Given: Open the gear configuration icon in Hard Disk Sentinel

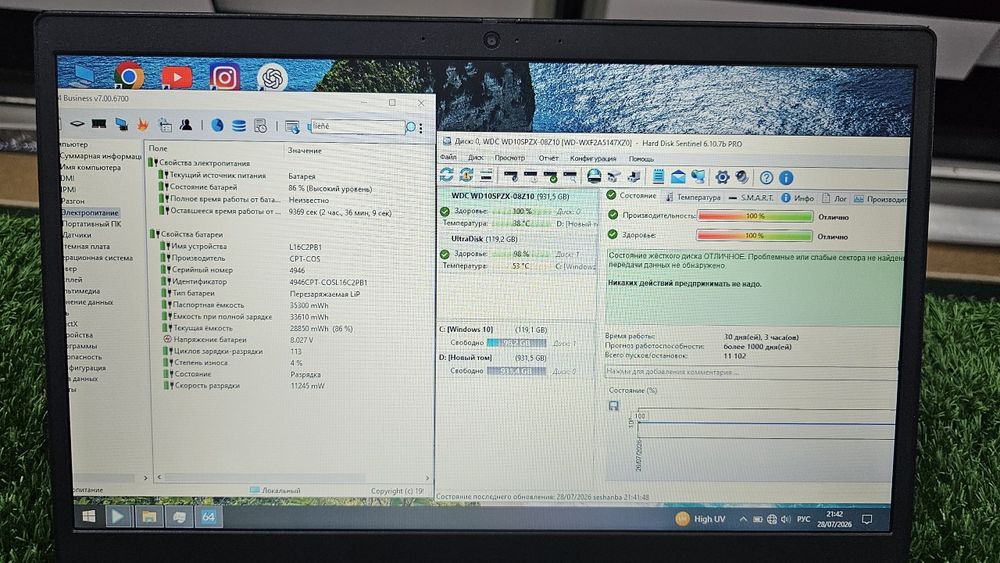Looking at the screenshot, I should pyautogui.click(x=722, y=177).
